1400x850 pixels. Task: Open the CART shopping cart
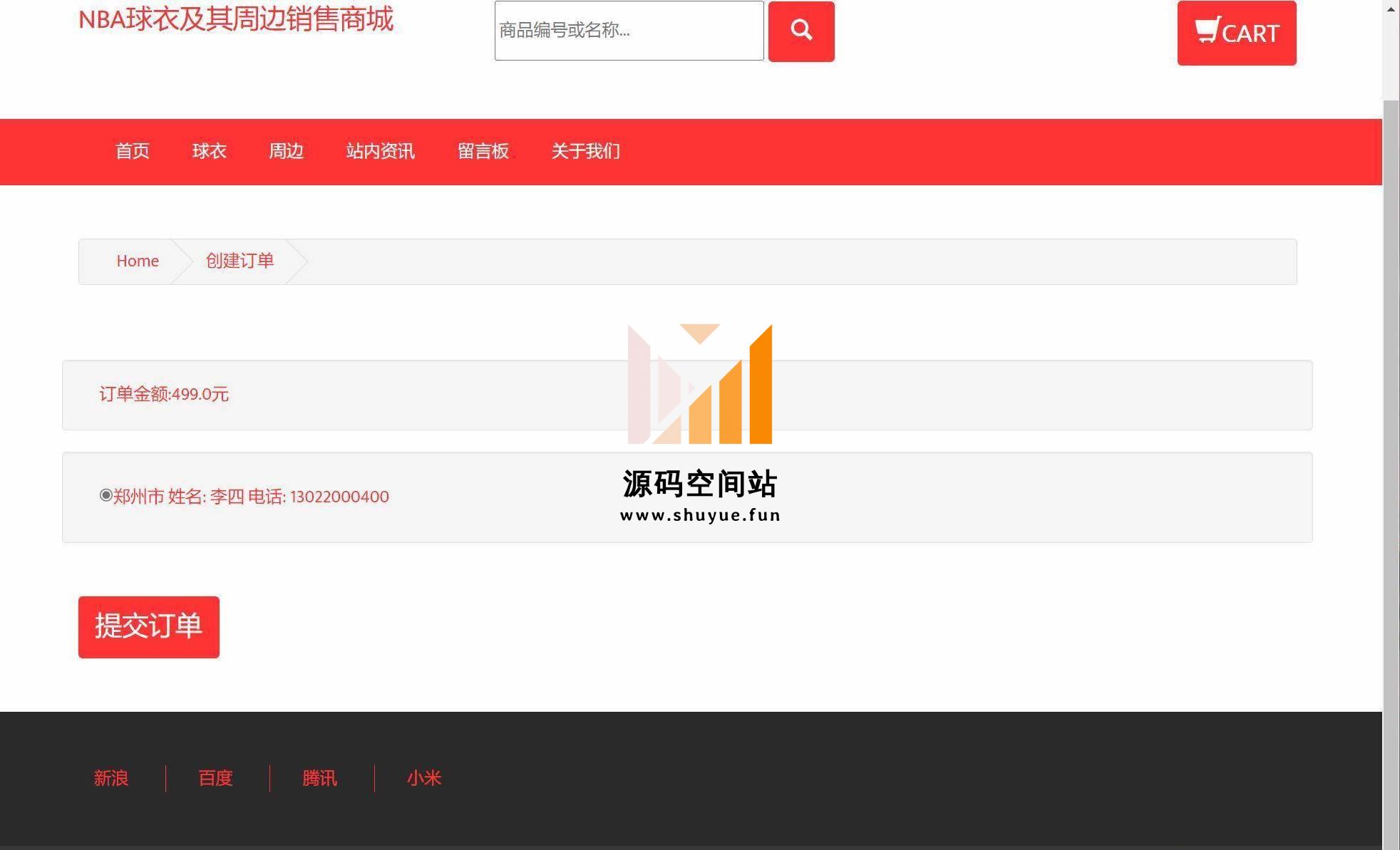[x=1237, y=33]
